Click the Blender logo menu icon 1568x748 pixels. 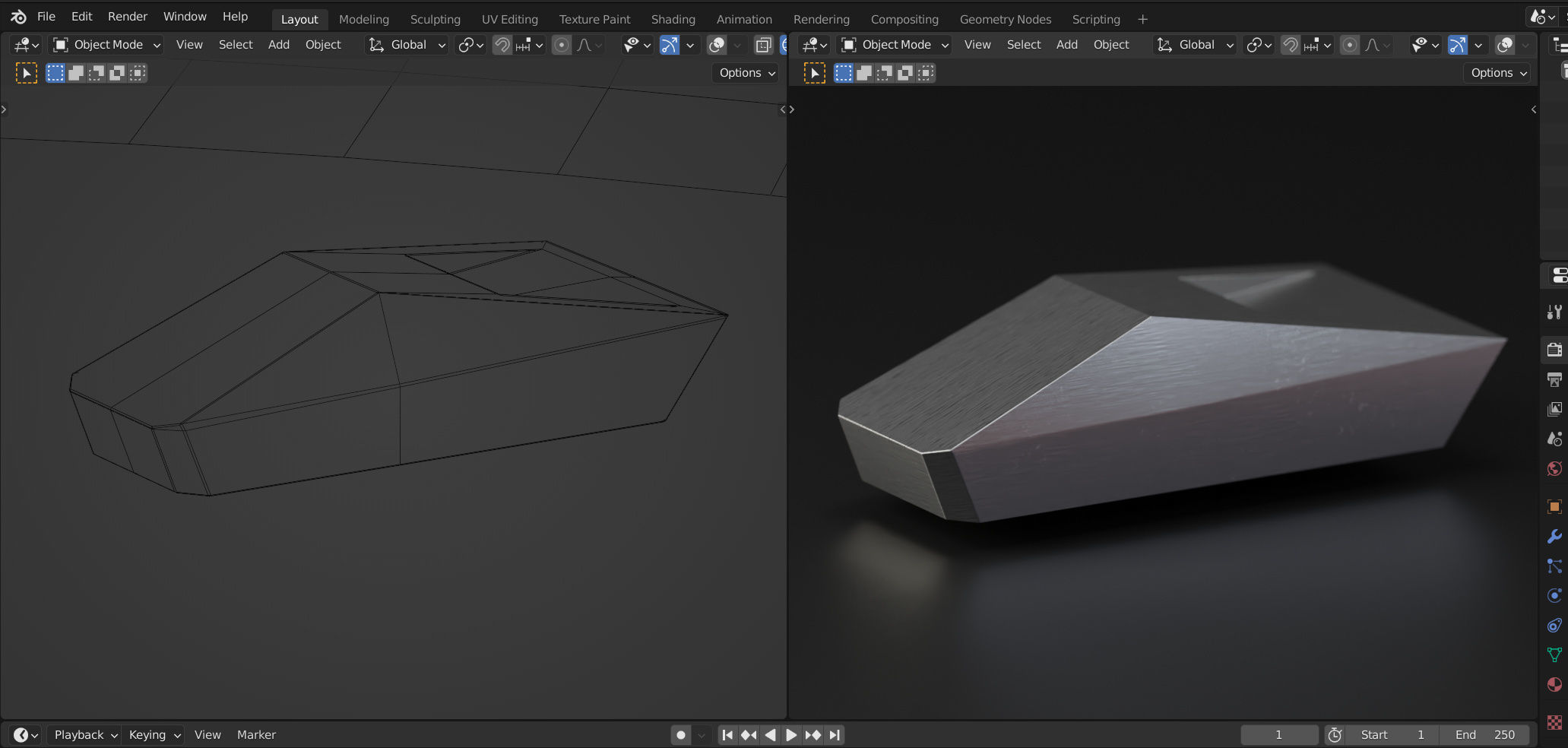(x=18, y=17)
